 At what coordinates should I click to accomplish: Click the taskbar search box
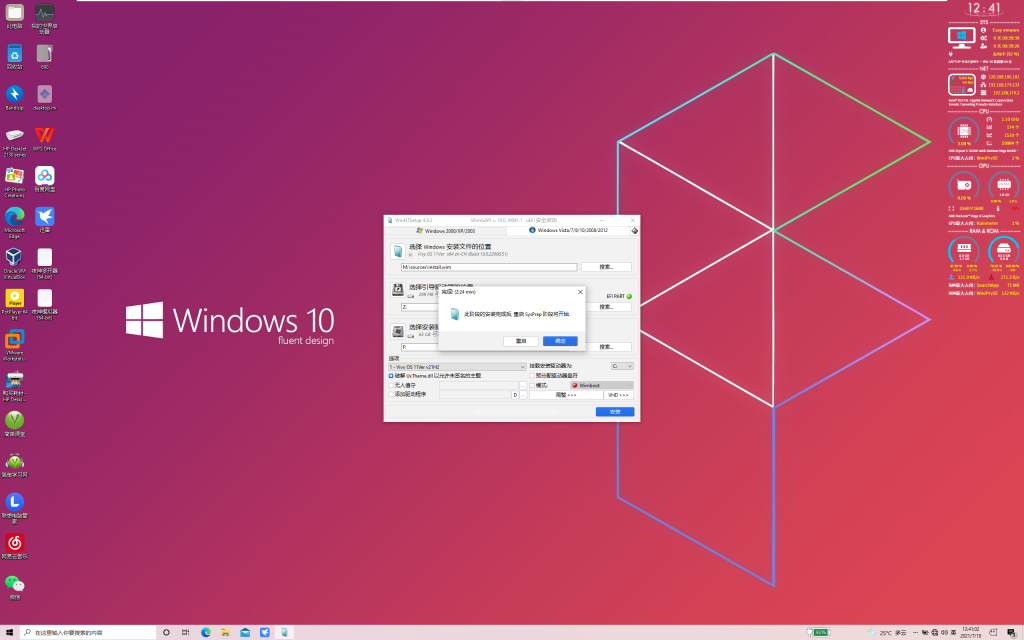88,632
